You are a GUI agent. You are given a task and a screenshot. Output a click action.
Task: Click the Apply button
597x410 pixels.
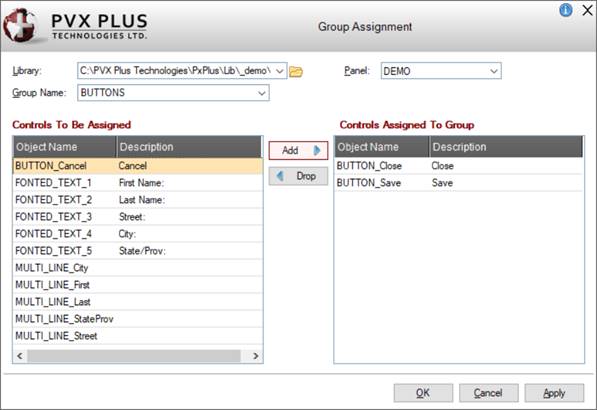(554, 393)
